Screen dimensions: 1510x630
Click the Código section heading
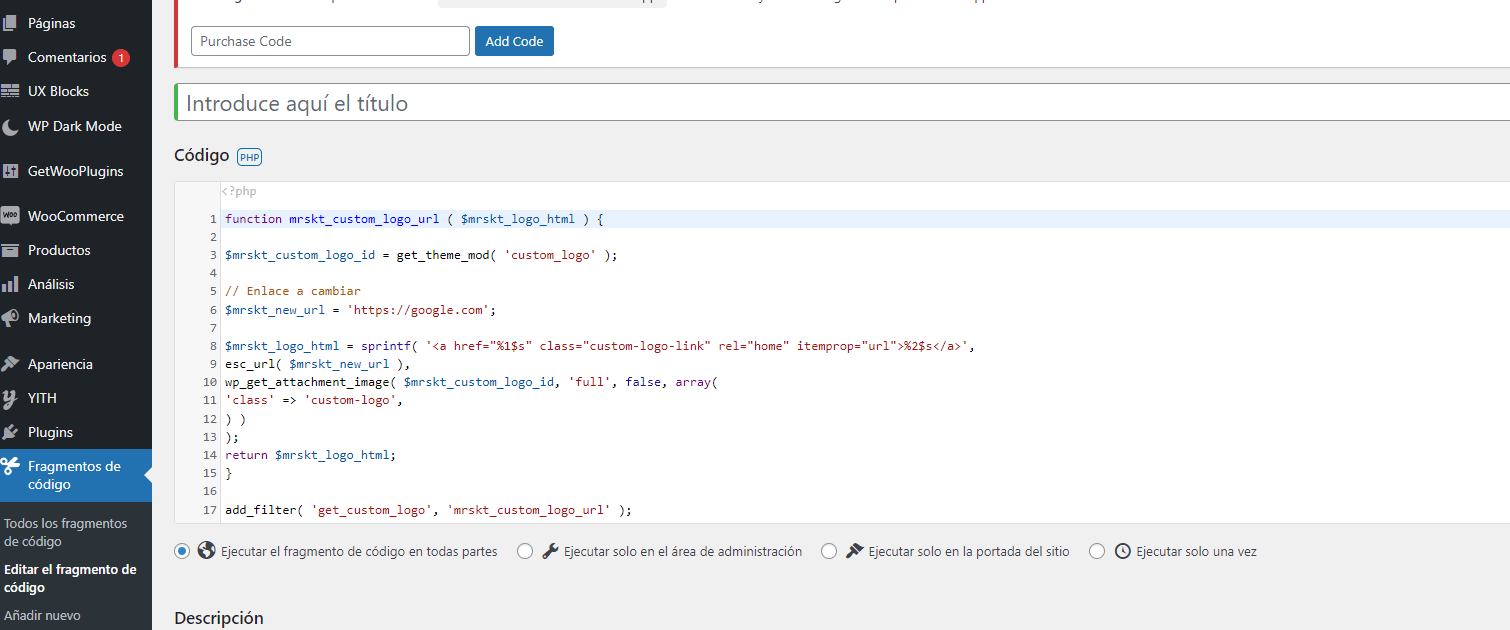pyautogui.click(x=202, y=155)
